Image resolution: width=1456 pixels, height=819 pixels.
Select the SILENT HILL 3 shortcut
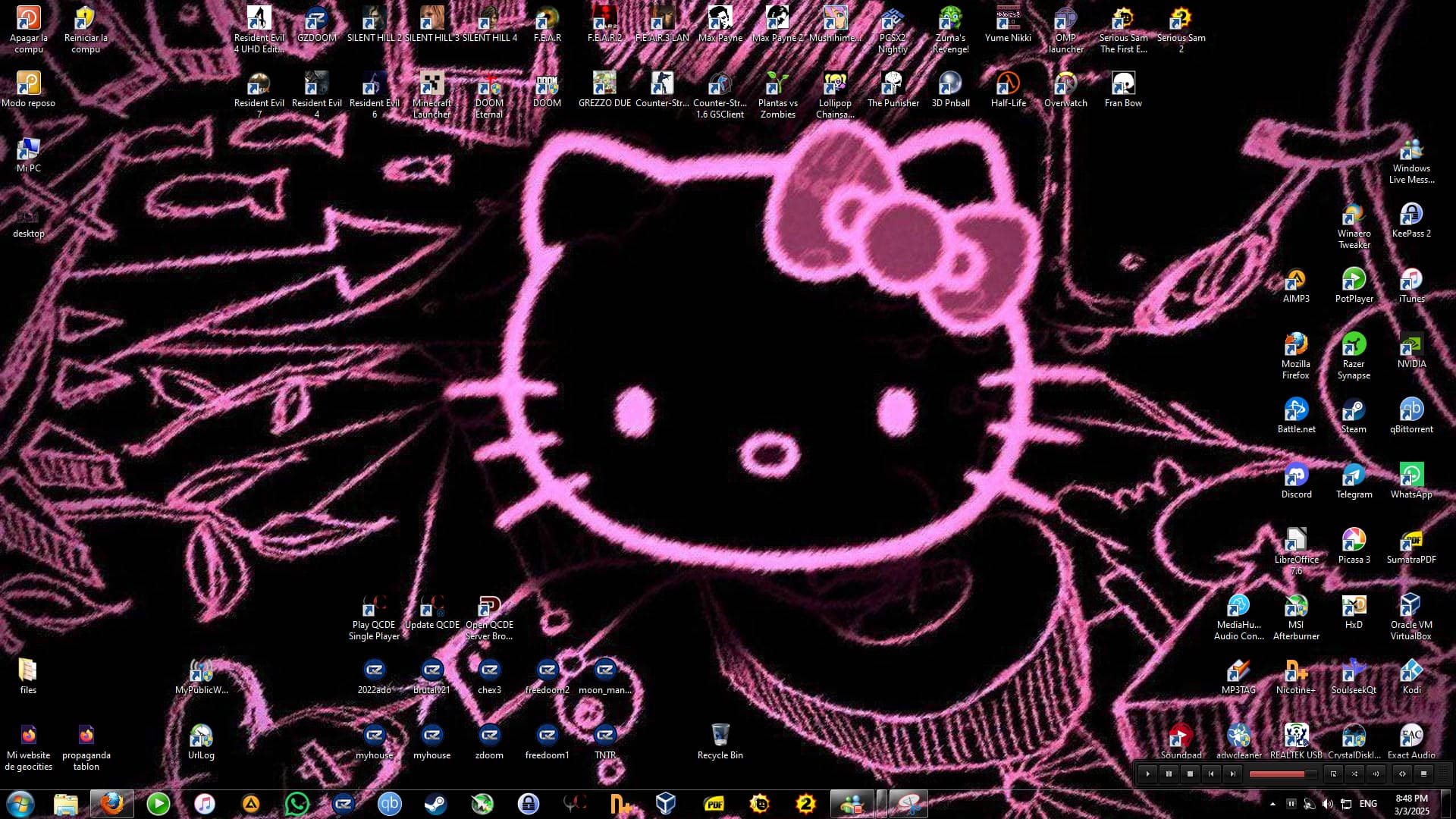(431, 24)
